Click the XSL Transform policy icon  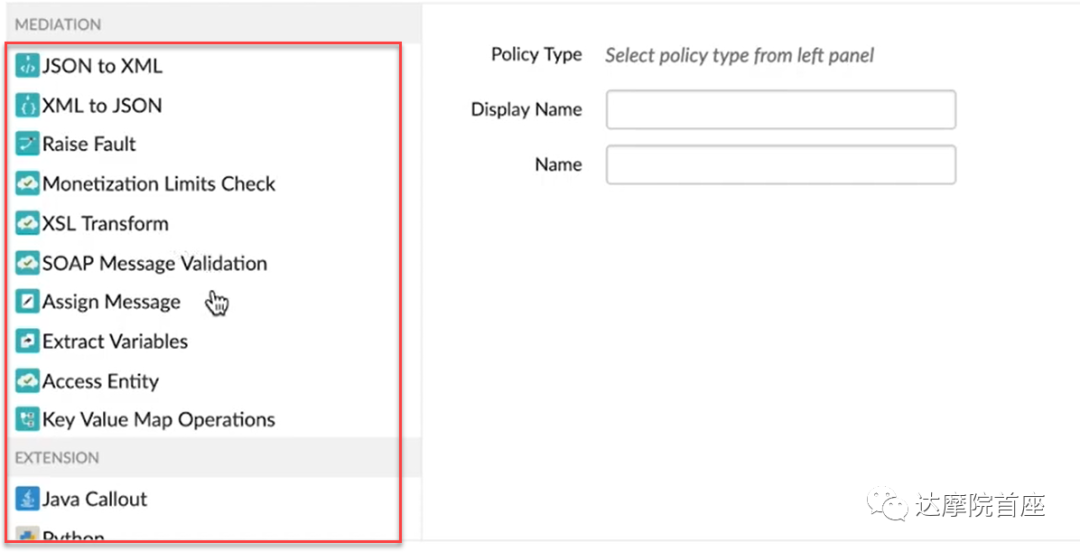[x=27, y=224]
